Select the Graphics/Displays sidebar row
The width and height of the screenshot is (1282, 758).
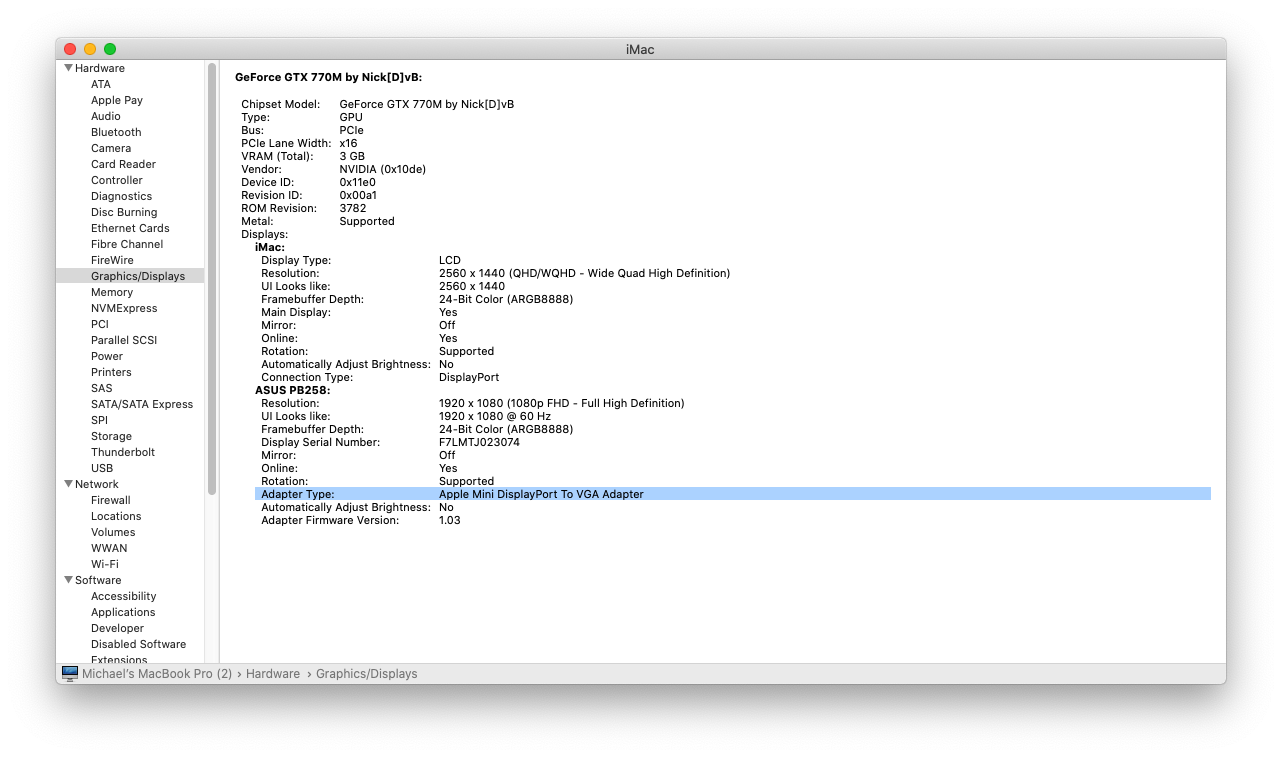(x=130, y=276)
